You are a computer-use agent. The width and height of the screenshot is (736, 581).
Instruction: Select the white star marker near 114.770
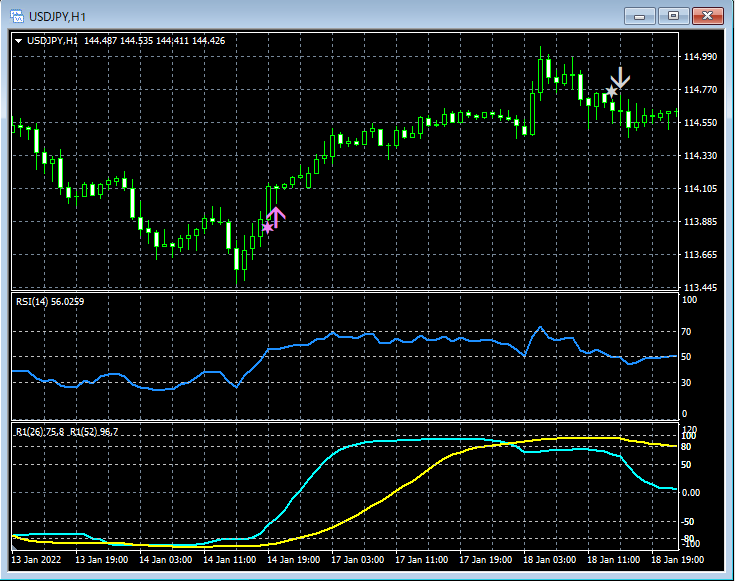[611, 91]
